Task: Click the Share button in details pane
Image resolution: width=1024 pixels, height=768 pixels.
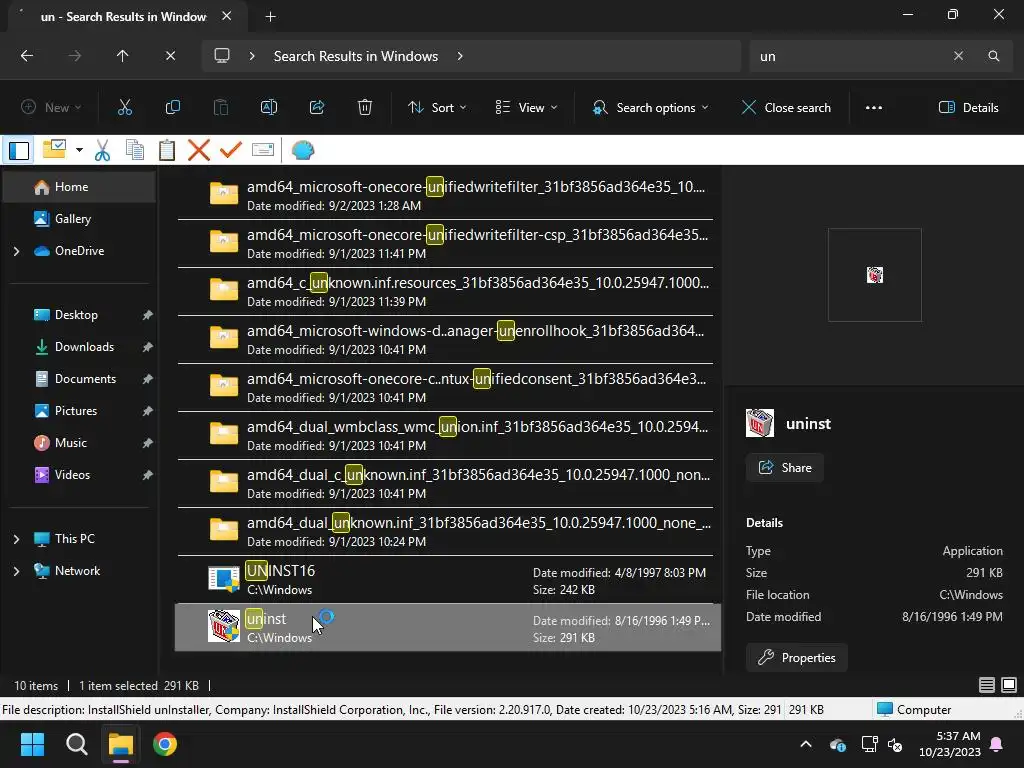Action: [x=785, y=468]
